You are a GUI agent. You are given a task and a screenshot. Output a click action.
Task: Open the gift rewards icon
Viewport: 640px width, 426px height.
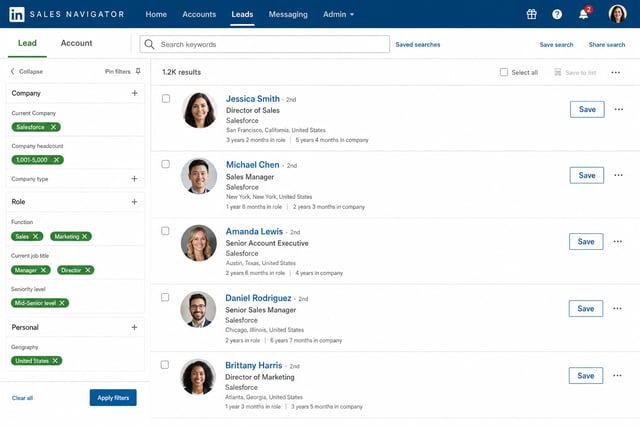pos(531,14)
